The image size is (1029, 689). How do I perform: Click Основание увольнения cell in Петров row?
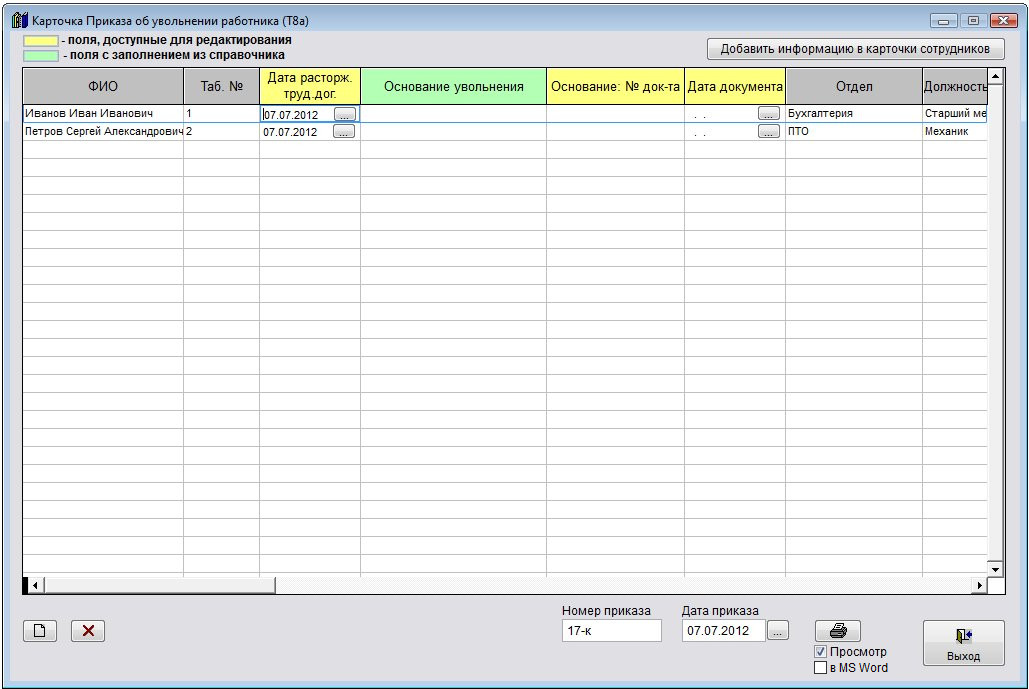coord(453,131)
